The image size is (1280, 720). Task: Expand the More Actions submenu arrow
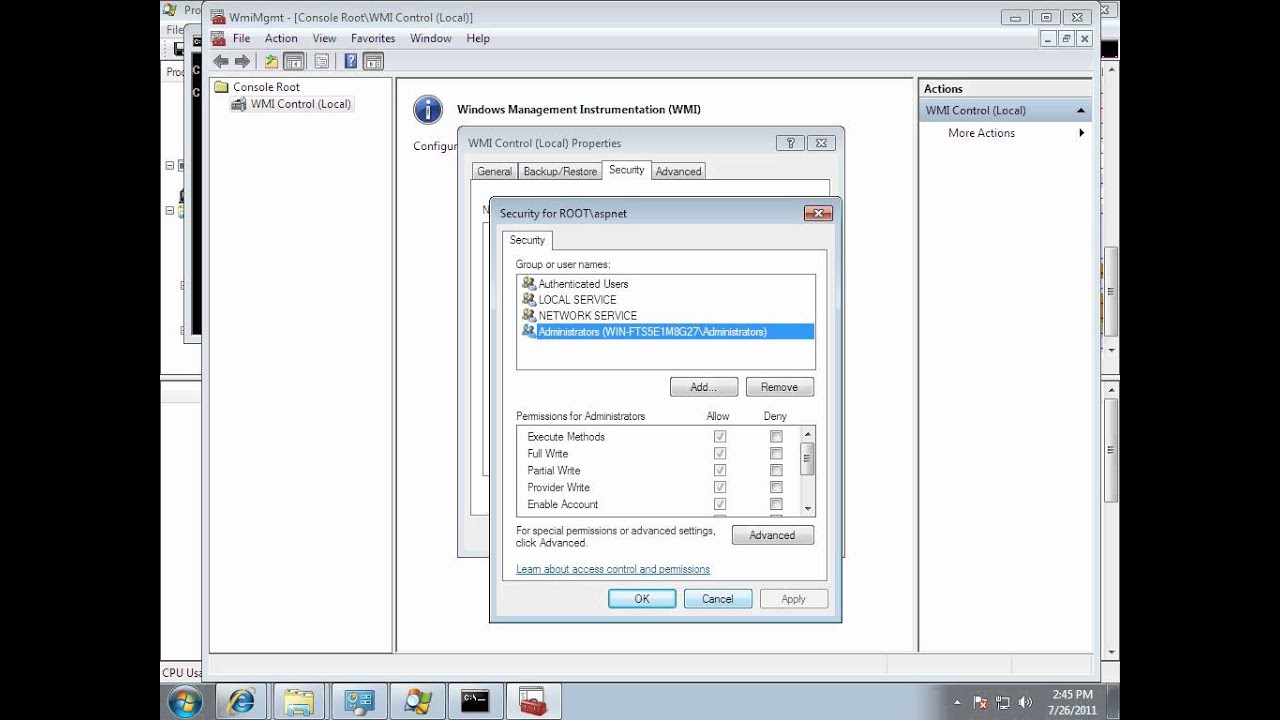tap(1082, 133)
